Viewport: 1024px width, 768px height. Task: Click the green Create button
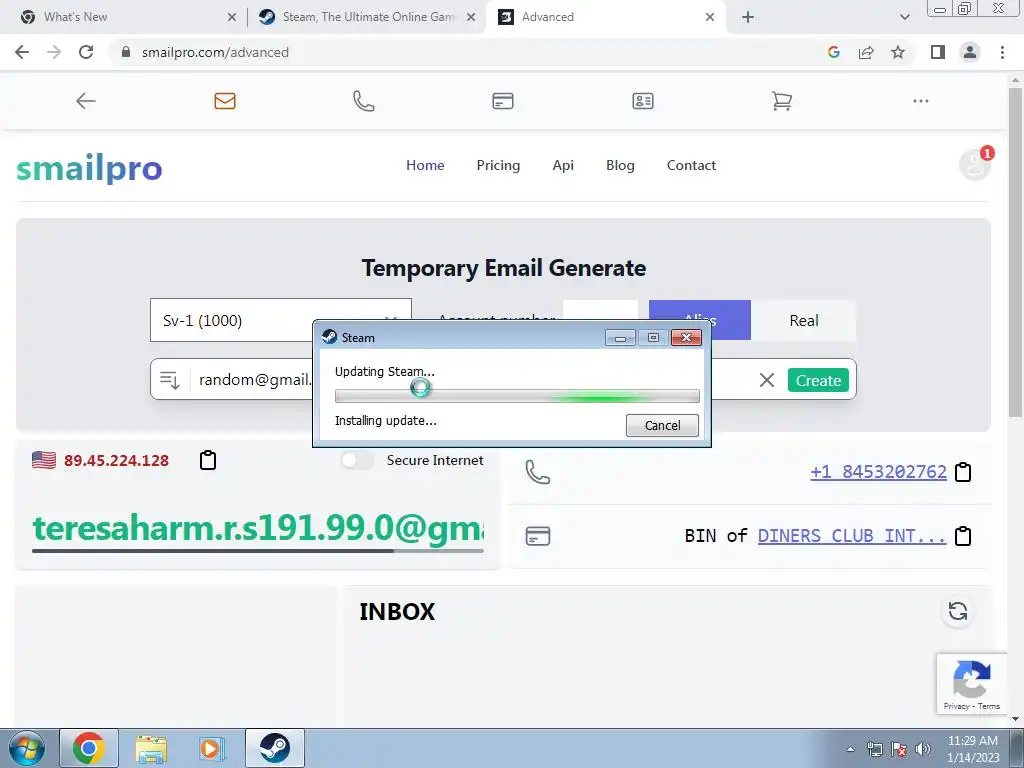[x=818, y=380]
